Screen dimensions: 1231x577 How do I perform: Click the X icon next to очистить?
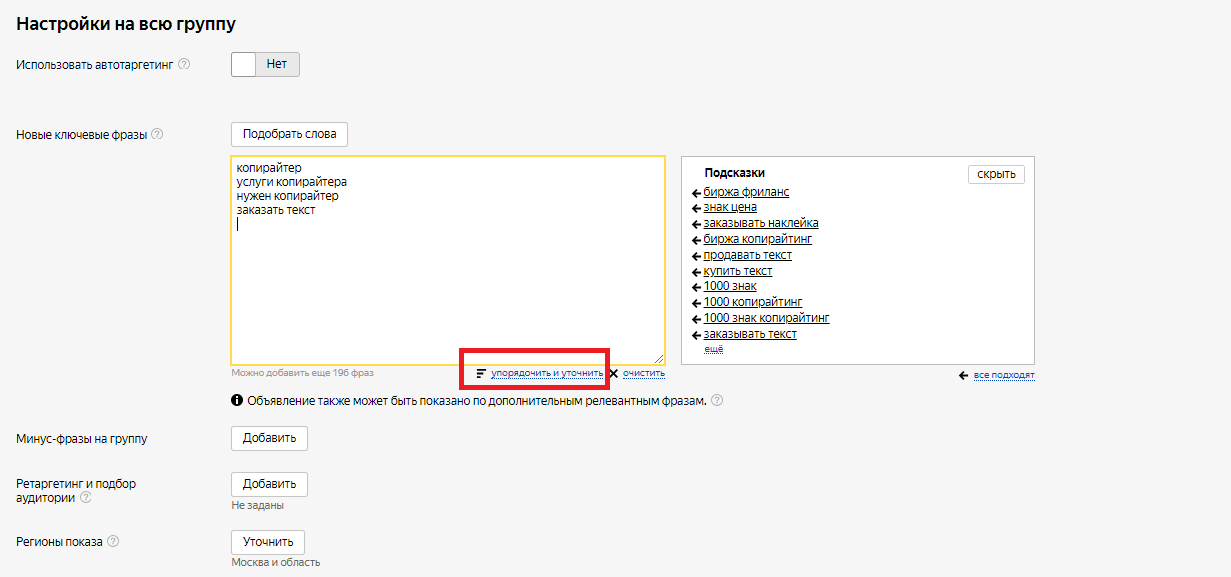coord(613,373)
